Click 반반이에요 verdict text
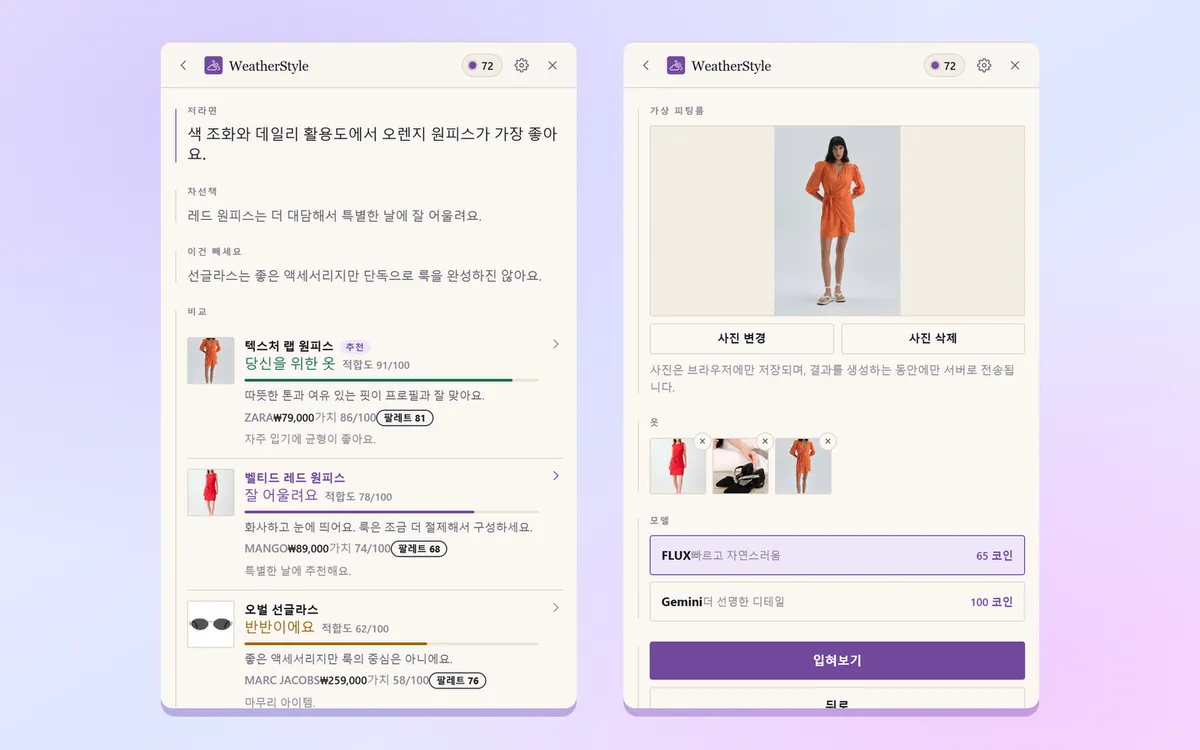This screenshot has height=750, width=1200. [x=280, y=627]
